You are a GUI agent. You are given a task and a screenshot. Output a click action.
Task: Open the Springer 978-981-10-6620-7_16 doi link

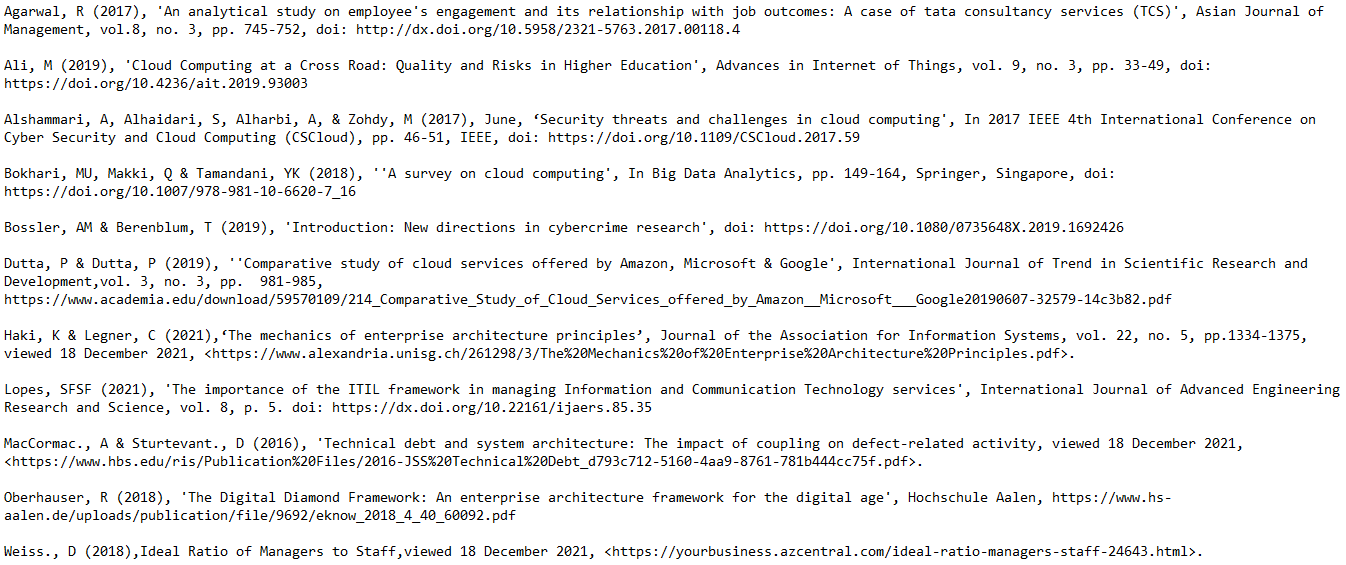click(x=180, y=191)
